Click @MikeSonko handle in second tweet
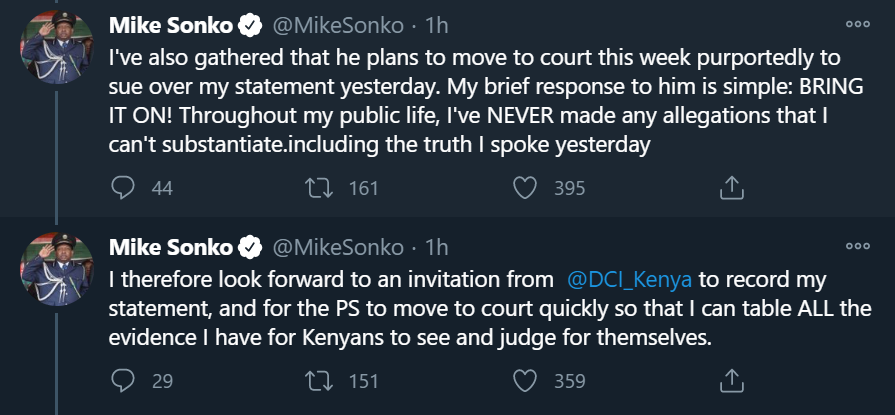 pyautogui.click(x=336, y=247)
